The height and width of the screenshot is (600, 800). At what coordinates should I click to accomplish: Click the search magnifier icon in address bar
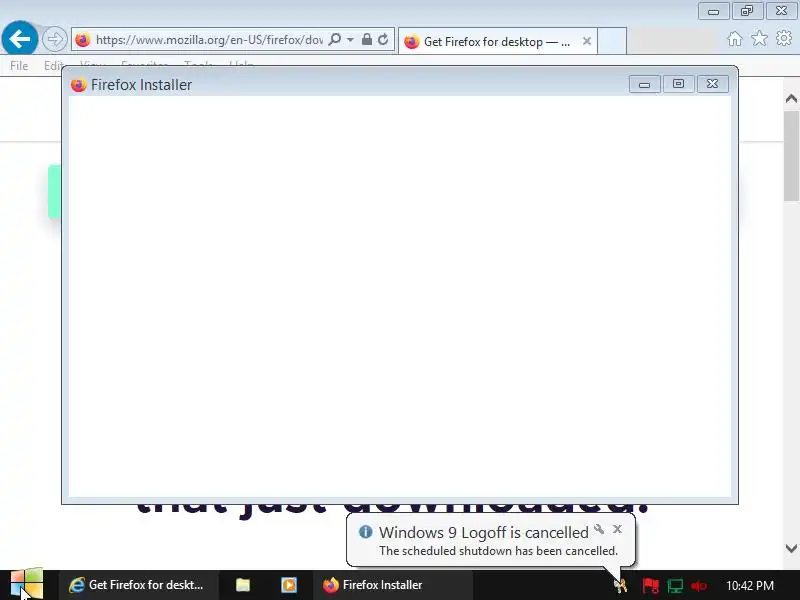click(x=335, y=39)
